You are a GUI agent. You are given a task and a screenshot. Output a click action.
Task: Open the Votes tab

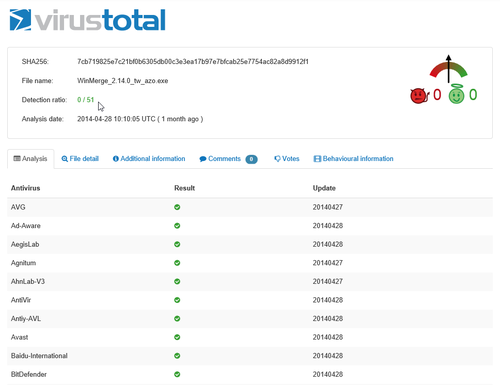(x=287, y=159)
